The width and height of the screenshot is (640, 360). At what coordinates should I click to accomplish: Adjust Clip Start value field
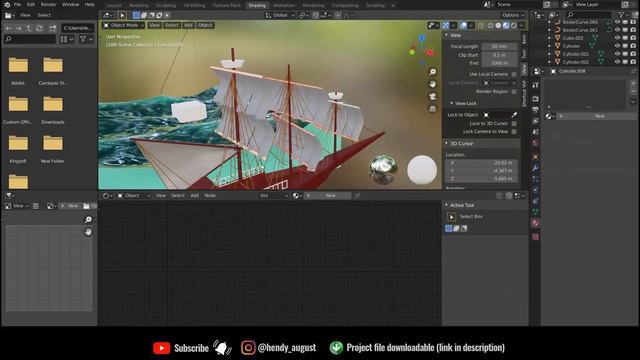500,55
